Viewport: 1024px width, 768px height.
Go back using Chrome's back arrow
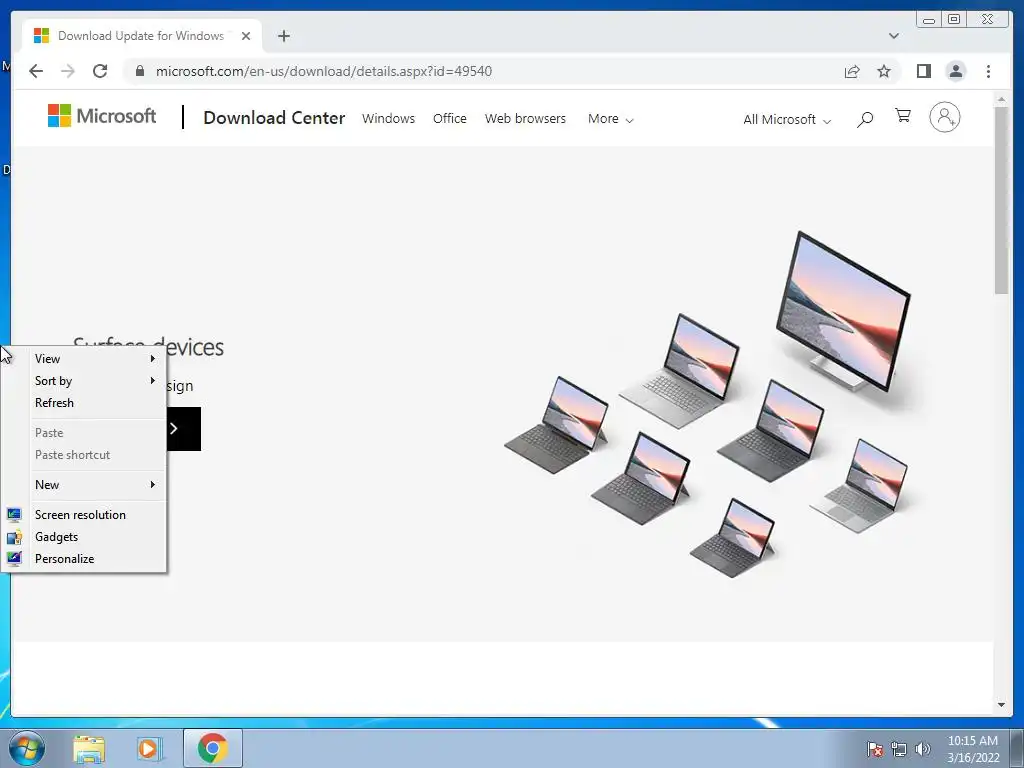click(36, 71)
